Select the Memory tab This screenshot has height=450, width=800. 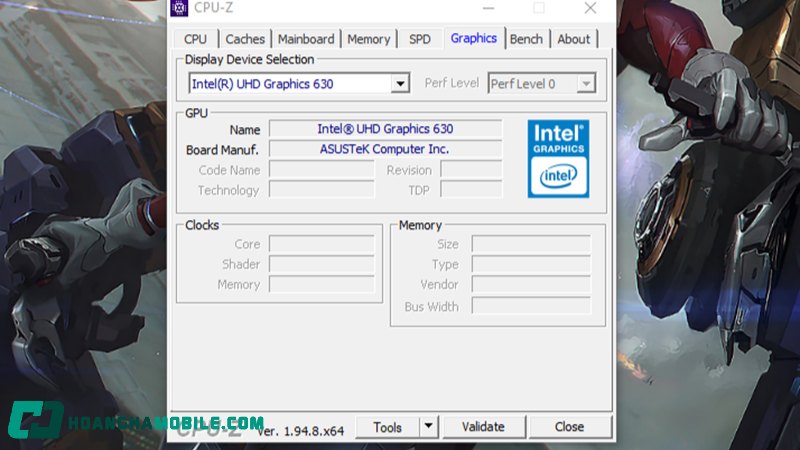368,39
